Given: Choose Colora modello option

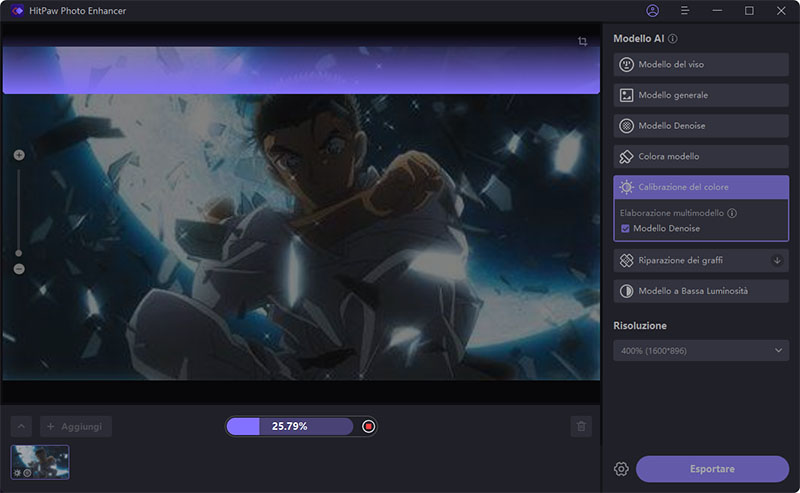Looking at the screenshot, I should click(700, 157).
